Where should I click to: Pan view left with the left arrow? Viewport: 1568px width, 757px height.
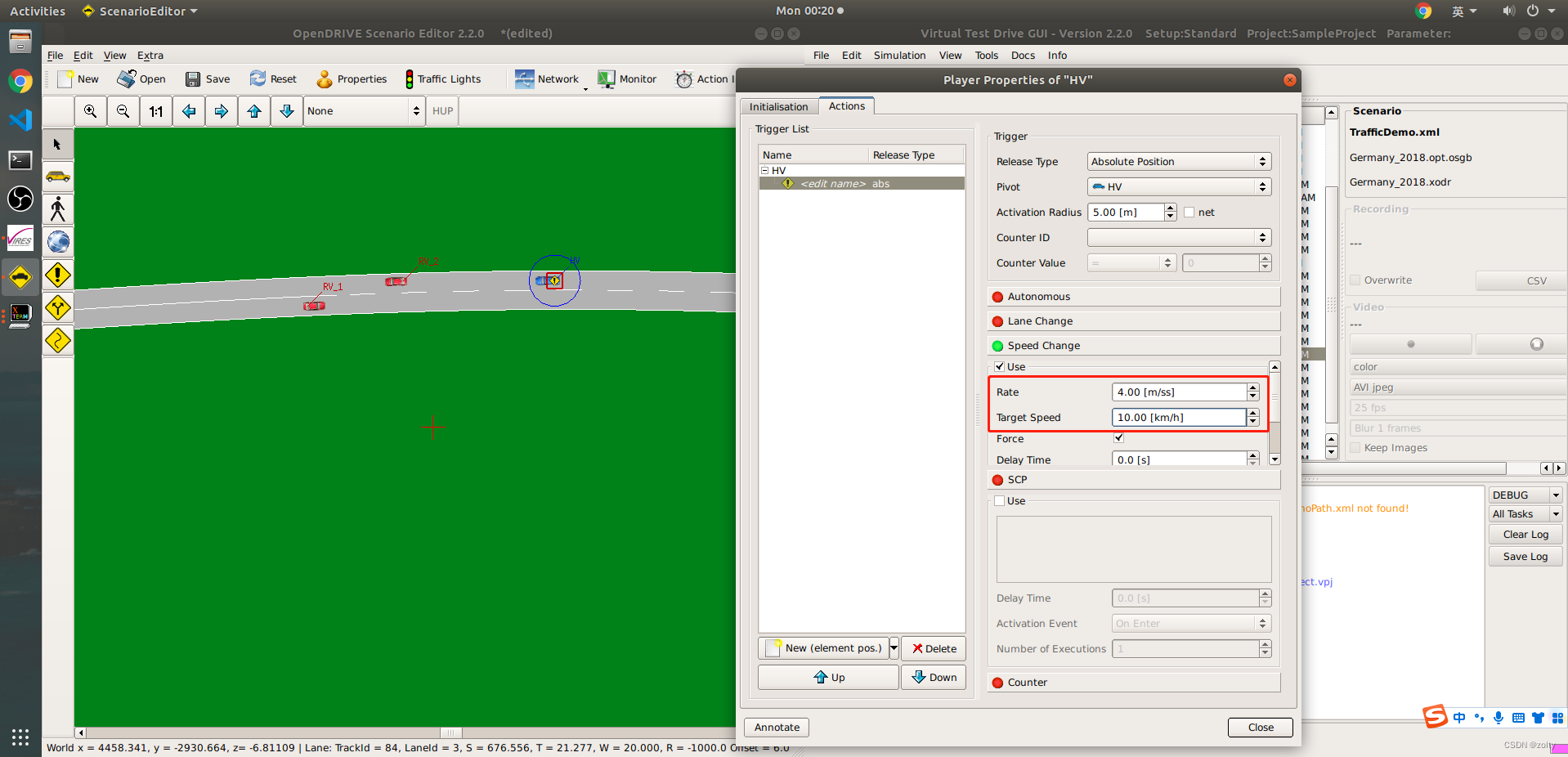(x=189, y=111)
